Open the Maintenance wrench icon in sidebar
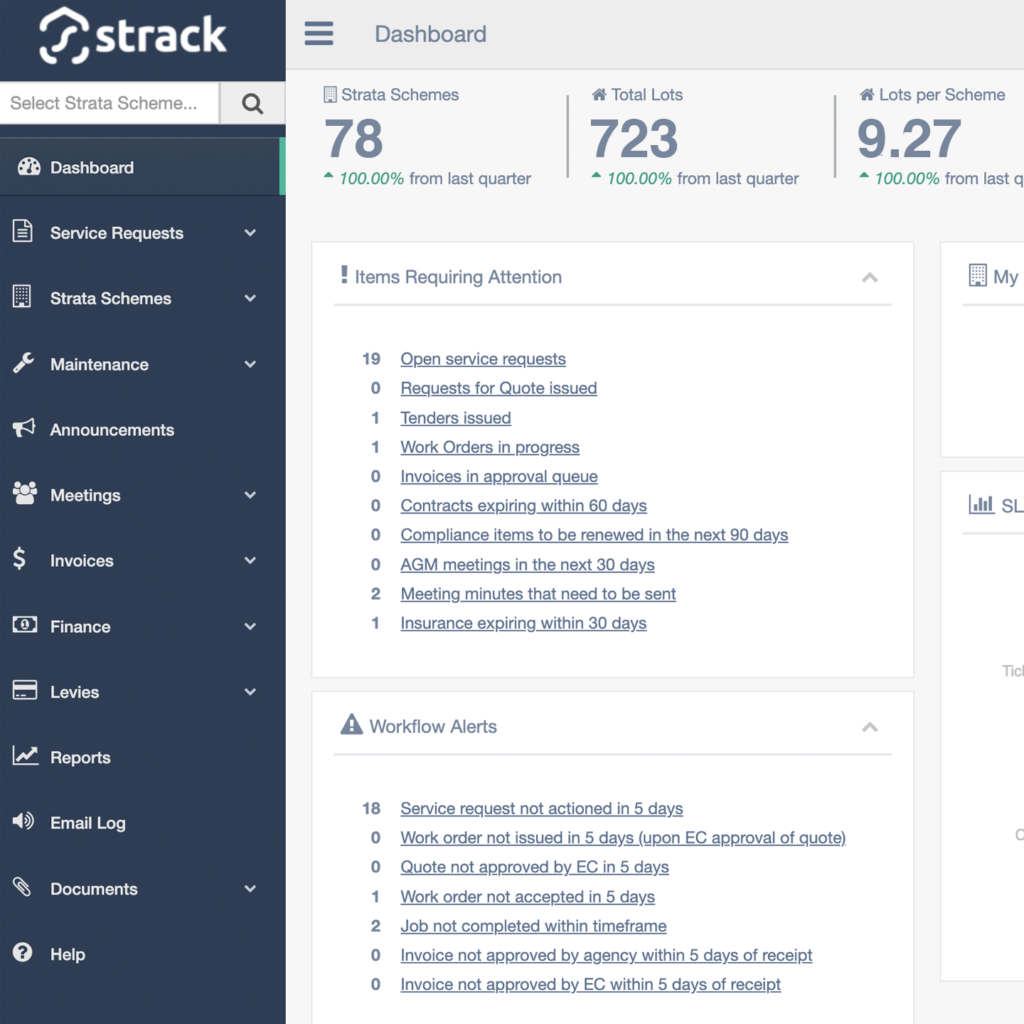Image resolution: width=1024 pixels, height=1024 pixels. coord(24,364)
